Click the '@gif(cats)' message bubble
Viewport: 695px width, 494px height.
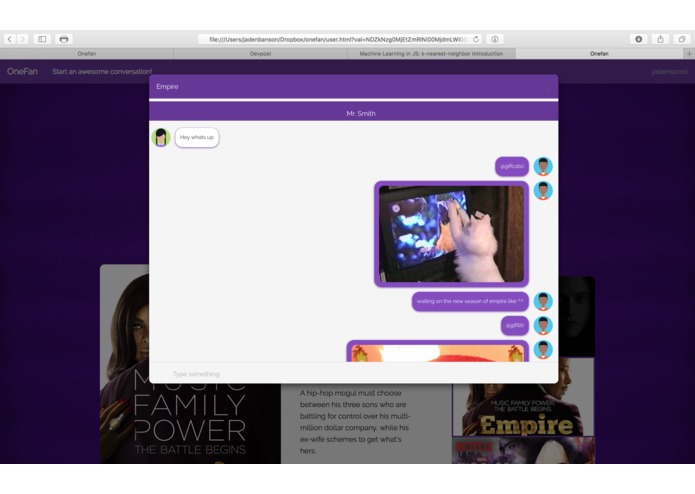(x=512, y=166)
